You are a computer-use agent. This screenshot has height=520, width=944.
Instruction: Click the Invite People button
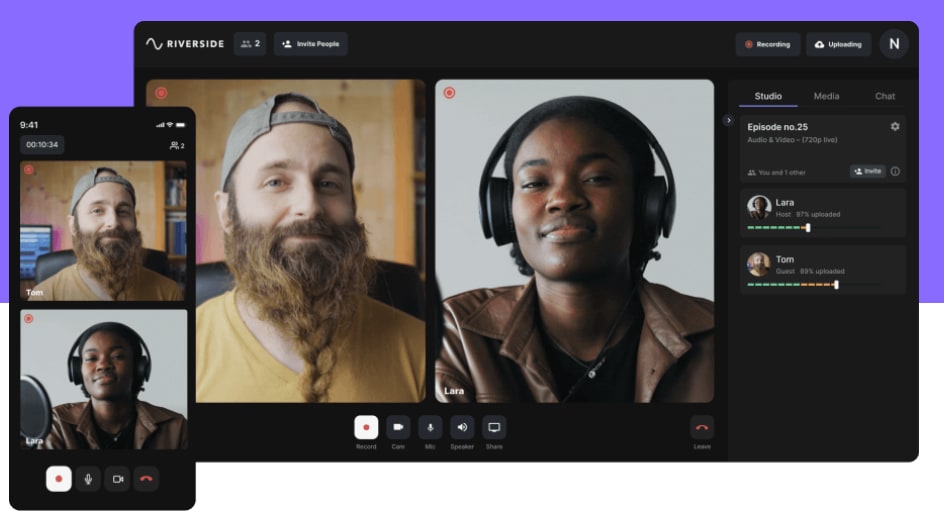(310, 44)
